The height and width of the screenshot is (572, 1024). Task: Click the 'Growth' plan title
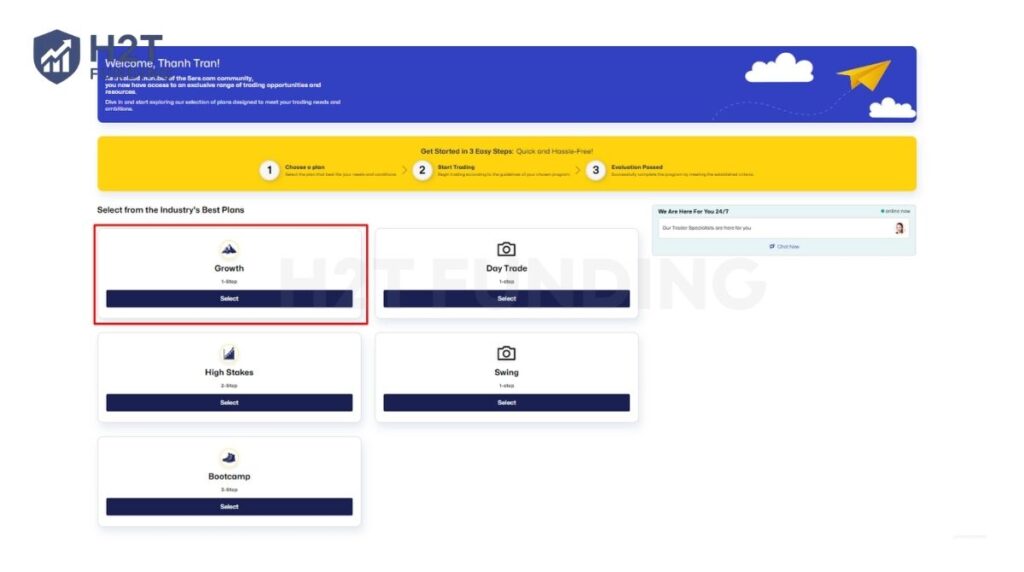pos(229,268)
